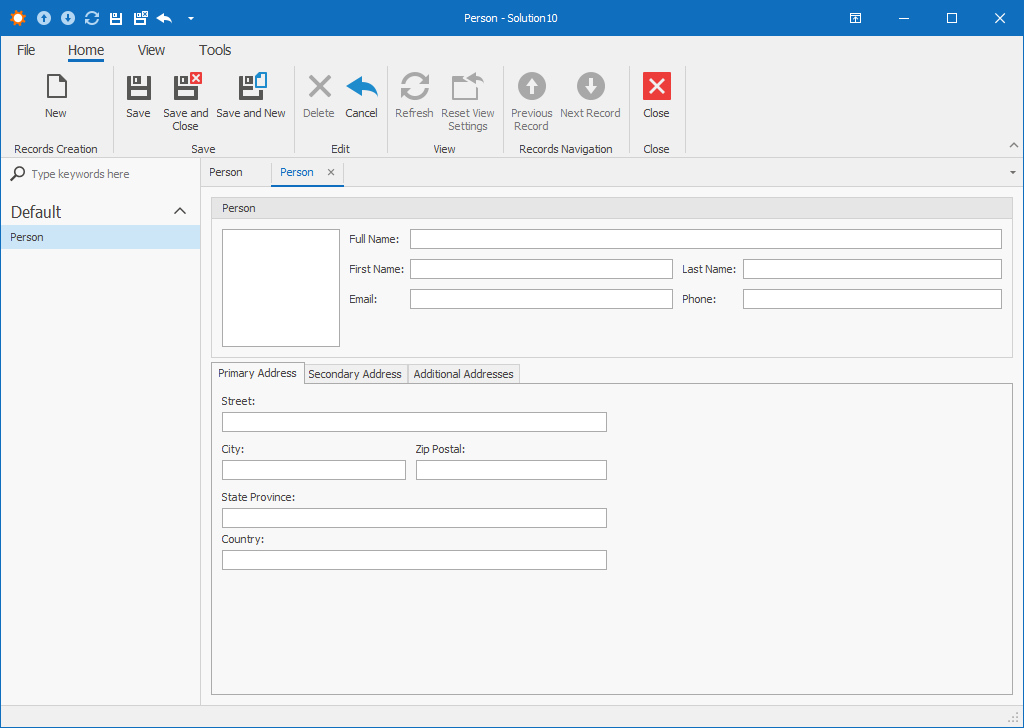
Task: Switch to the Home ribbon tab
Action: coord(86,50)
